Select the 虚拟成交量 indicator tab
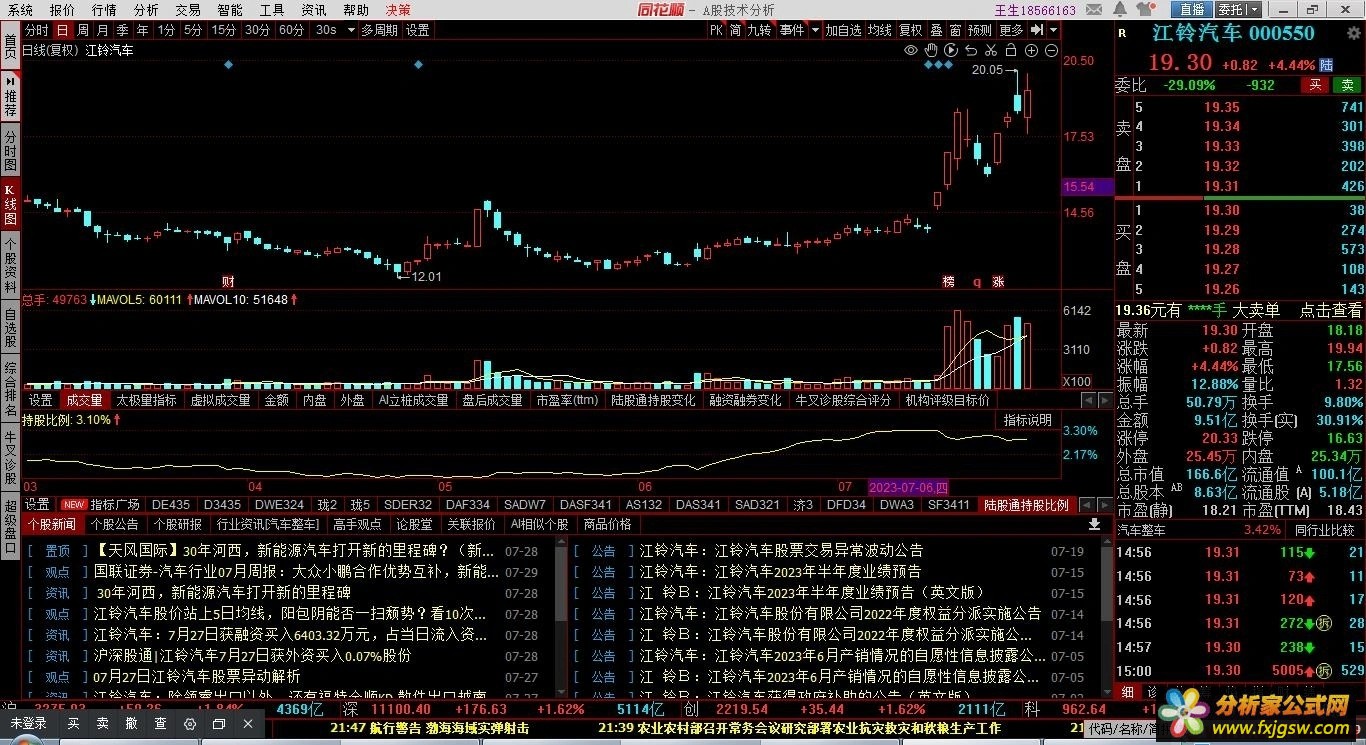Image resolution: width=1366 pixels, height=745 pixels. pos(220,400)
